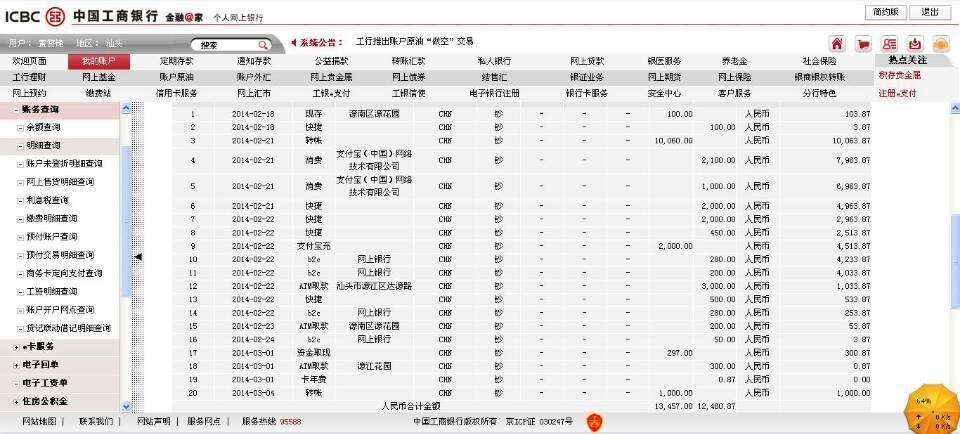Open the 结售汇 menu item
This screenshot has height=434, width=960.
494,78
